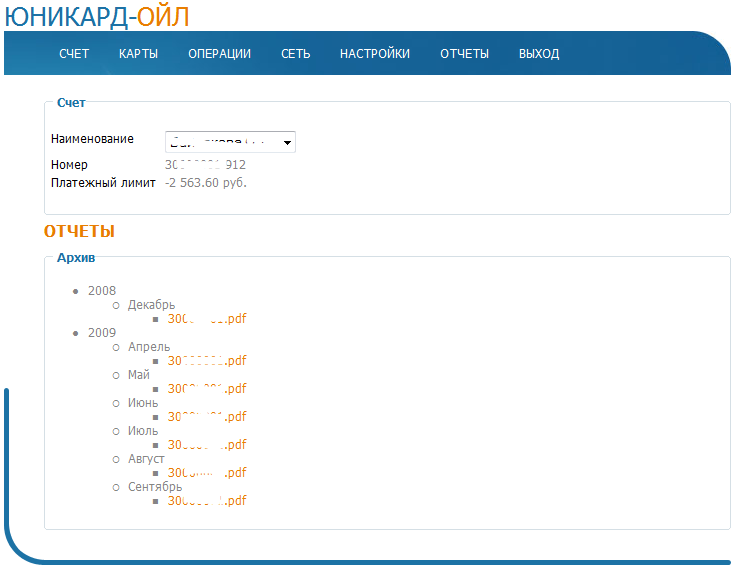Go to the КАРТЫ section
Viewport: 737px width, 571px height.
(138, 54)
